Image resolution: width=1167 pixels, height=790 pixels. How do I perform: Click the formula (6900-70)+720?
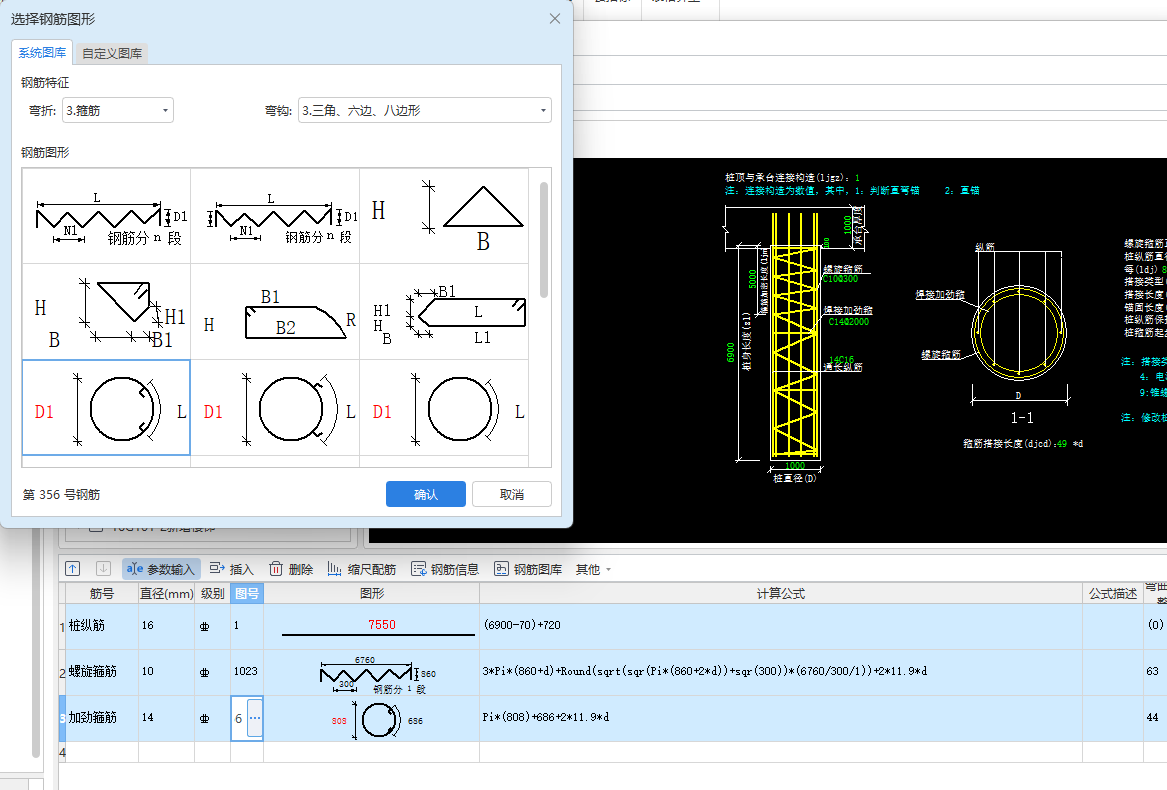(x=522, y=625)
